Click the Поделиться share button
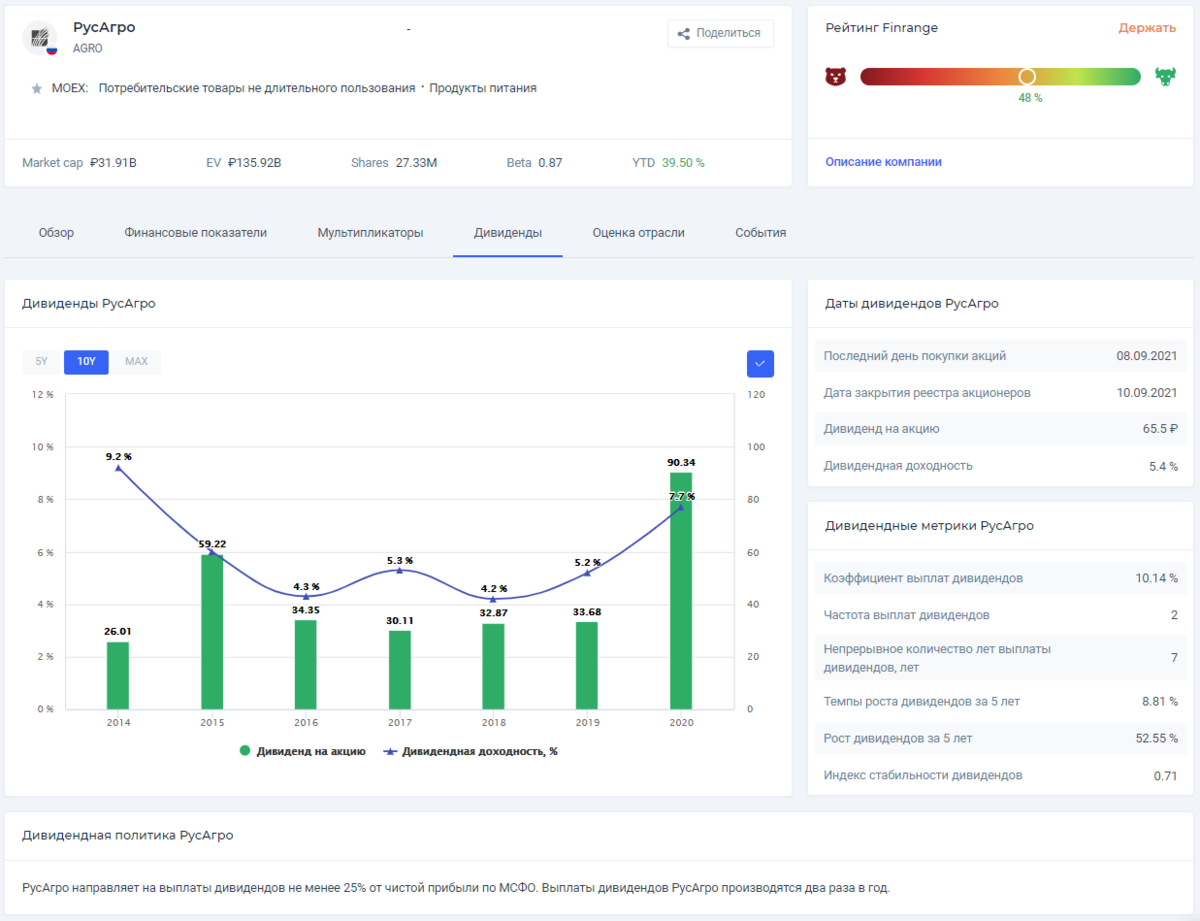1200x921 pixels. (x=720, y=33)
